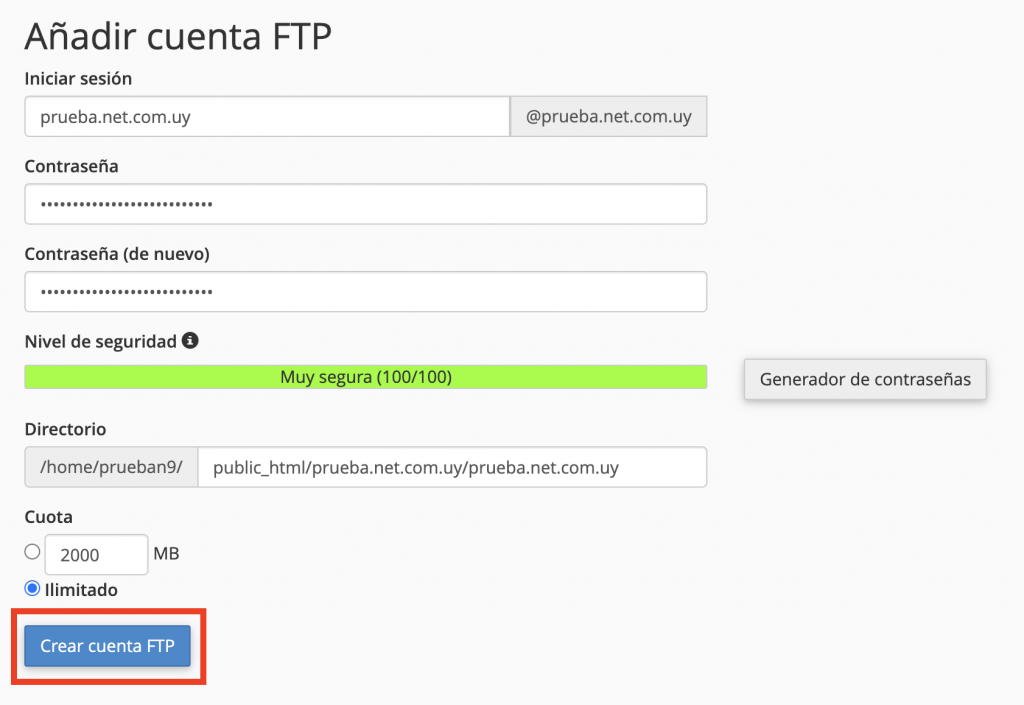Click the Iniciar sesión label
Screen dimensions: 1024x705
click(78, 78)
